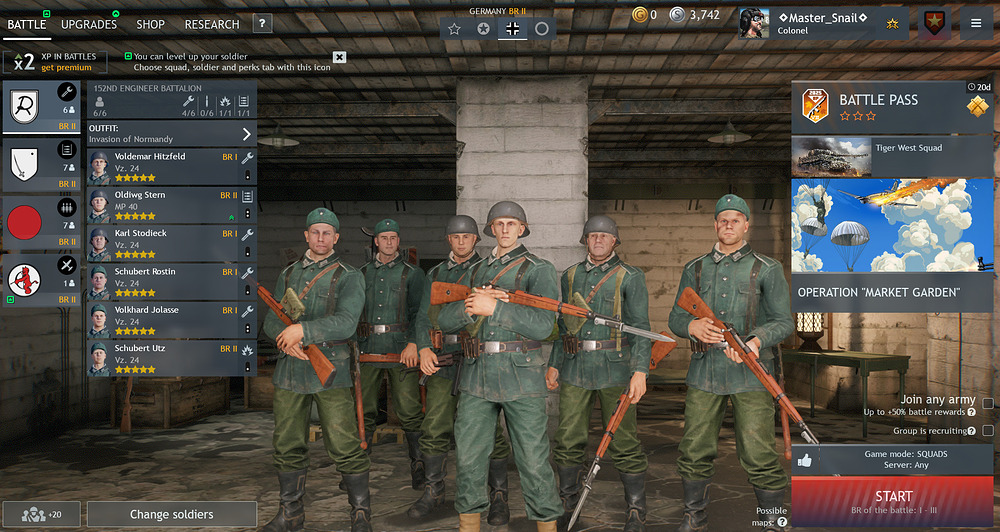Image resolution: width=1000 pixels, height=532 pixels.
Task: Open the UPGRADES tab
Action: click(x=89, y=24)
